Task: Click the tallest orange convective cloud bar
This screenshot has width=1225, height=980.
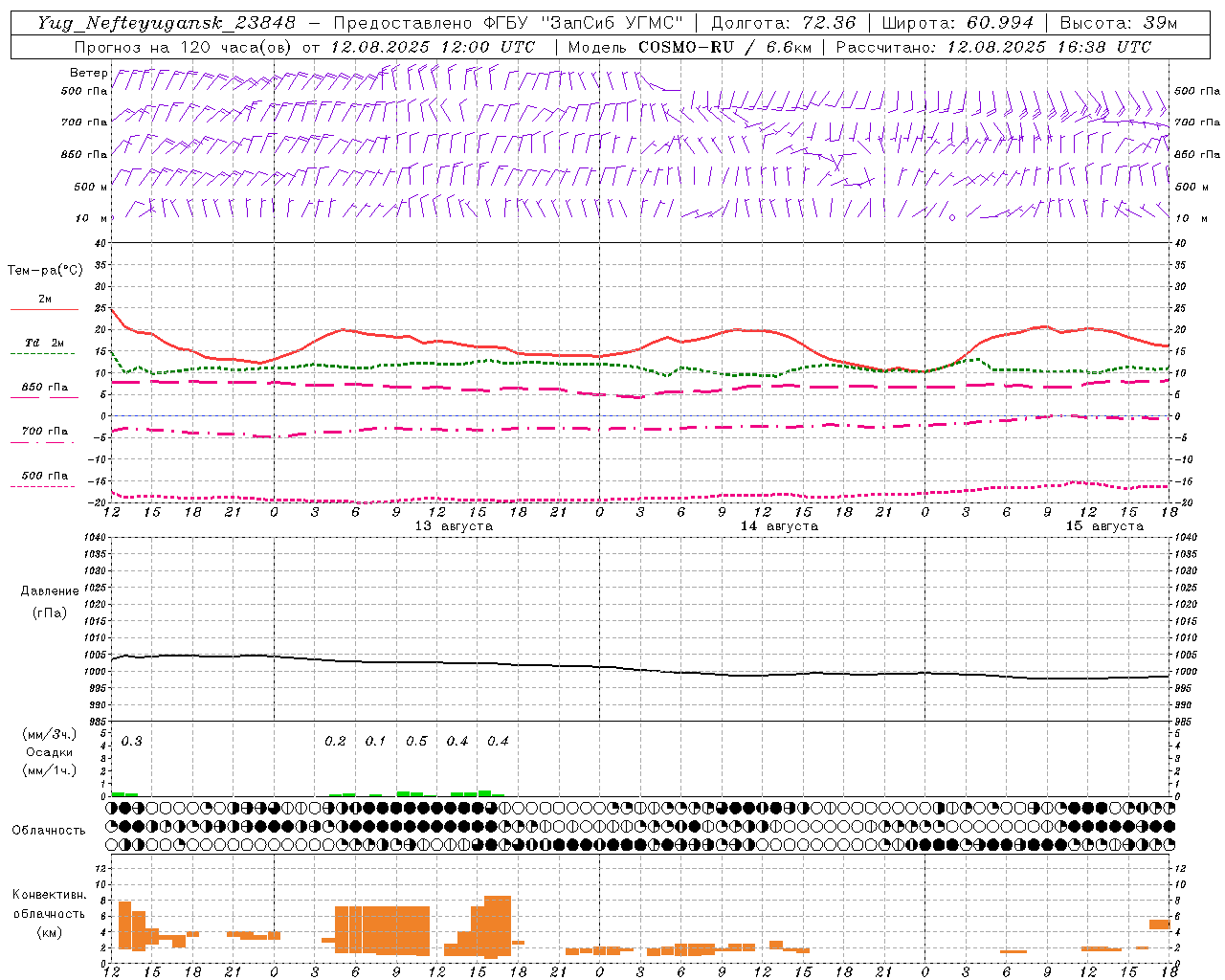Action: point(498,926)
